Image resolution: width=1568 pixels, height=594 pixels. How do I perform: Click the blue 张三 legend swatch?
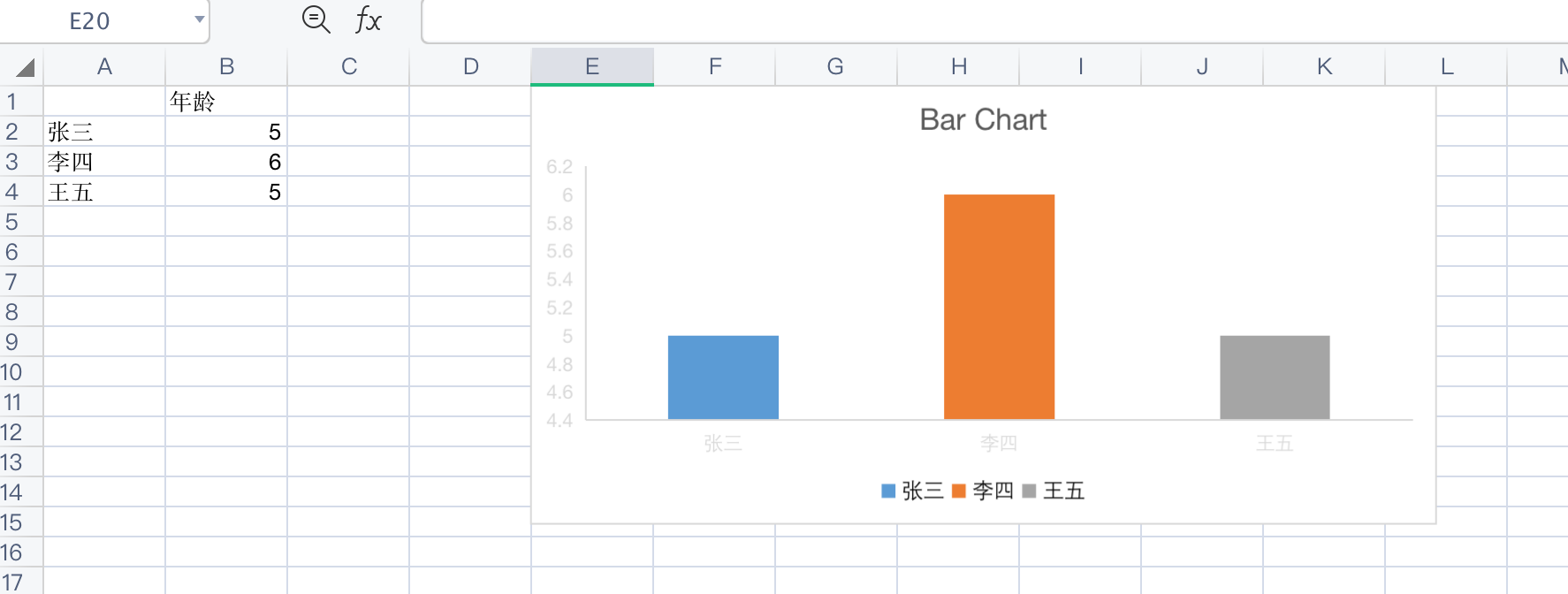(888, 491)
